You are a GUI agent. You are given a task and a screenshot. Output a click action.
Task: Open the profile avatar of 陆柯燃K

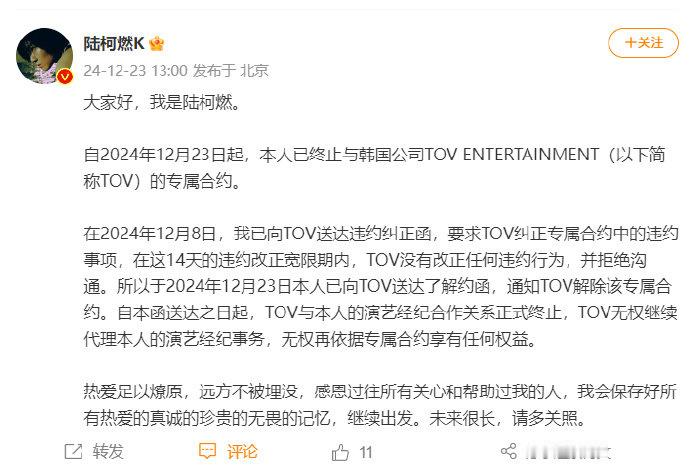[44, 56]
